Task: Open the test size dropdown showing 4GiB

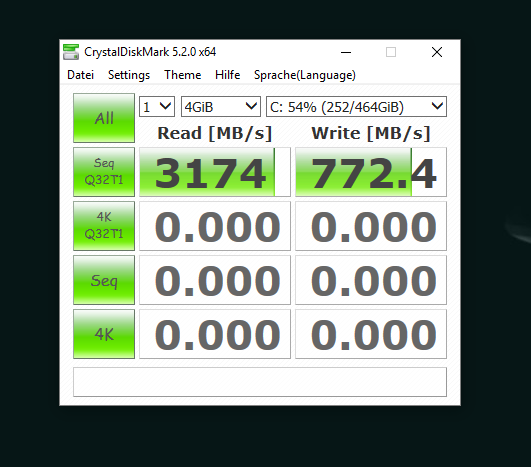Action: pos(221,107)
